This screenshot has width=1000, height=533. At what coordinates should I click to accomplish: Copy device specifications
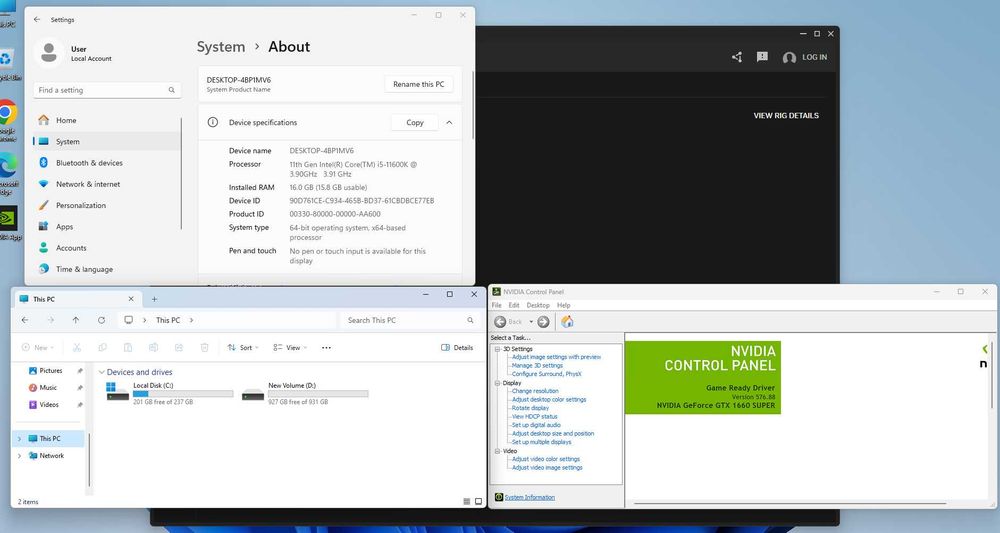point(415,122)
